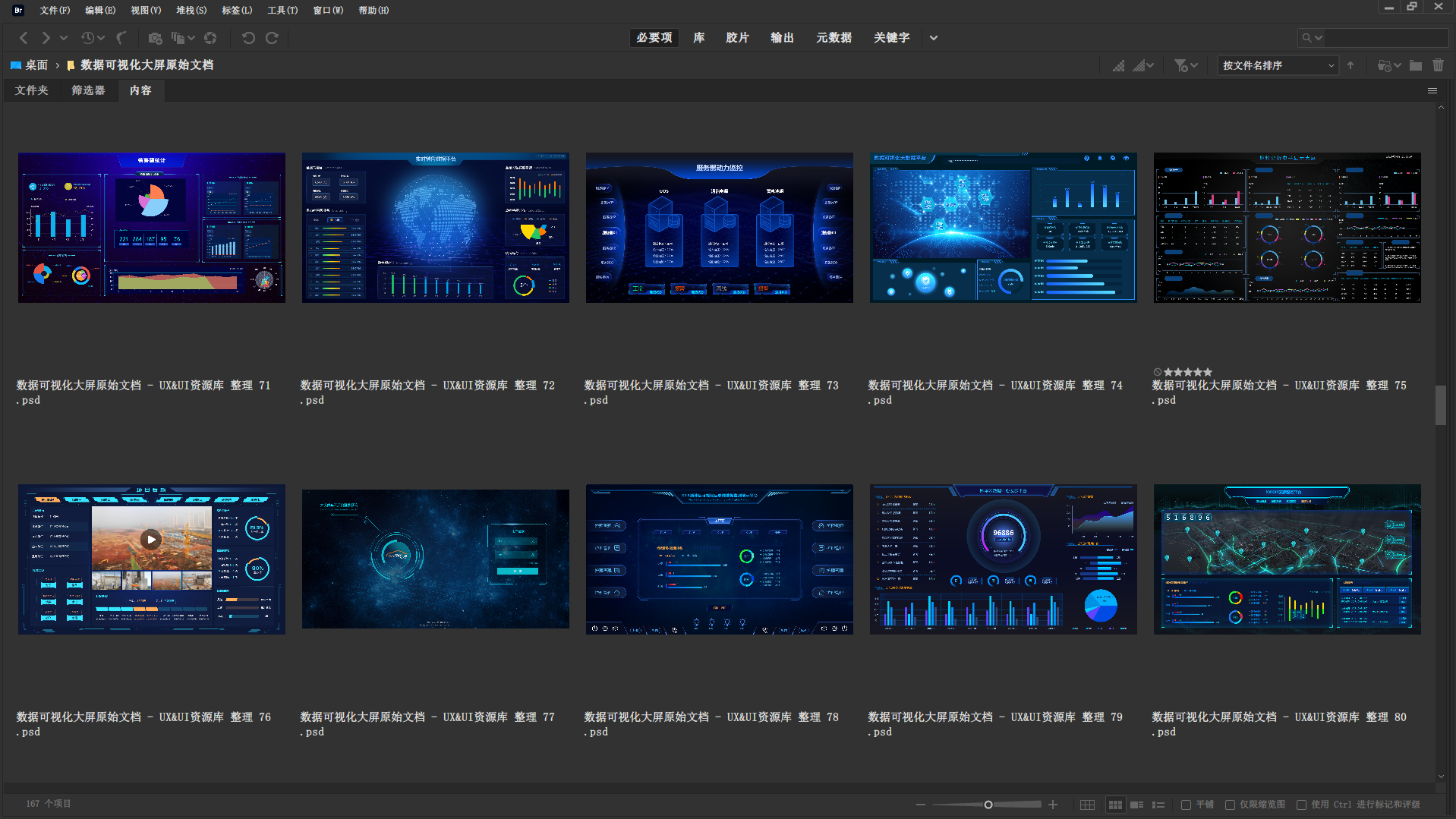Open the search options dropdown

[x=1313, y=38]
